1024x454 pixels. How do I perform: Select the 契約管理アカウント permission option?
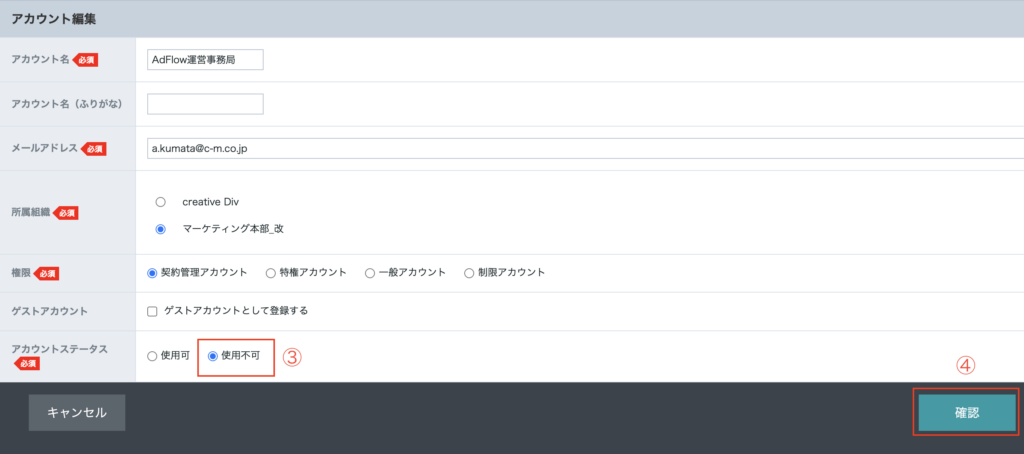point(153,273)
